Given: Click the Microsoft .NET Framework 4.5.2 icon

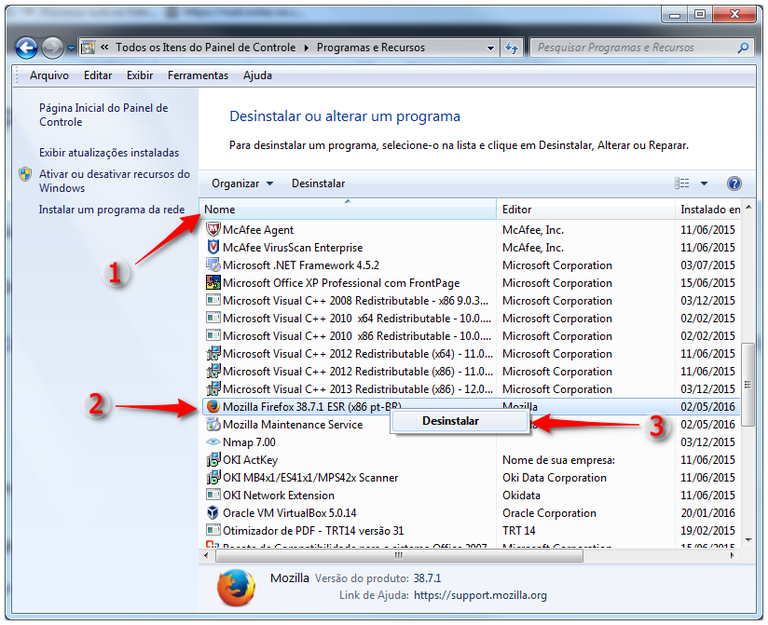Looking at the screenshot, I should [213, 265].
